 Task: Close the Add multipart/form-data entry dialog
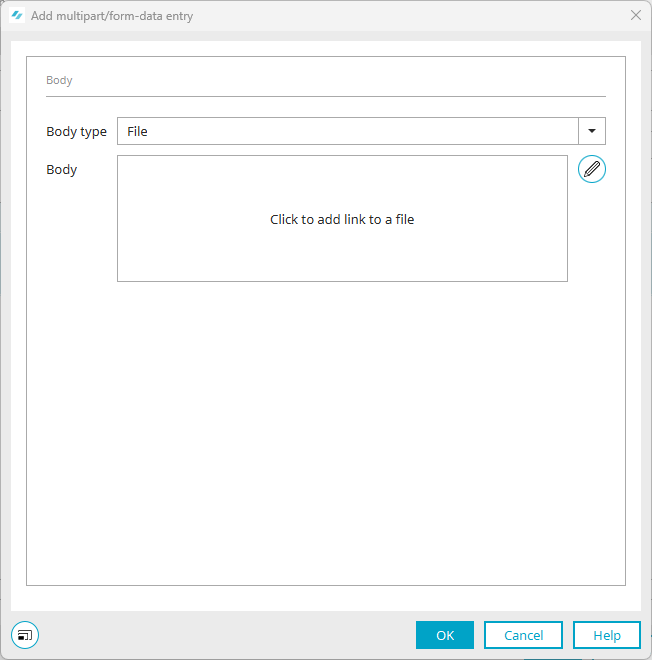(x=636, y=15)
